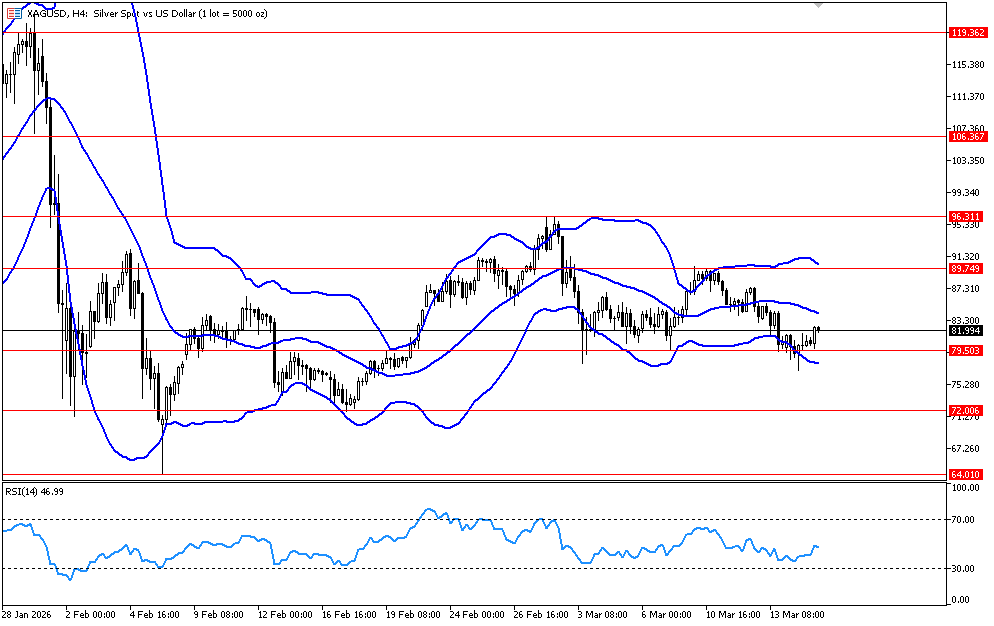Click the 99.340 value on price scale
Viewport: 994px width, 626px height.
pyautogui.click(x=966, y=193)
